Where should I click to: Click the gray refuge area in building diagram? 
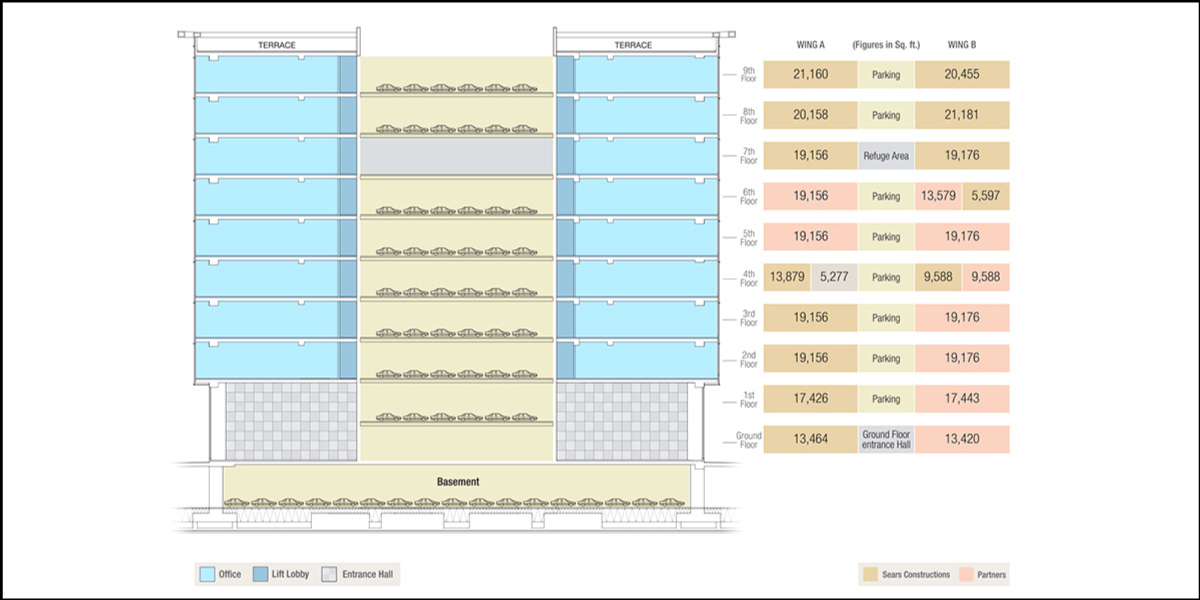(x=456, y=156)
